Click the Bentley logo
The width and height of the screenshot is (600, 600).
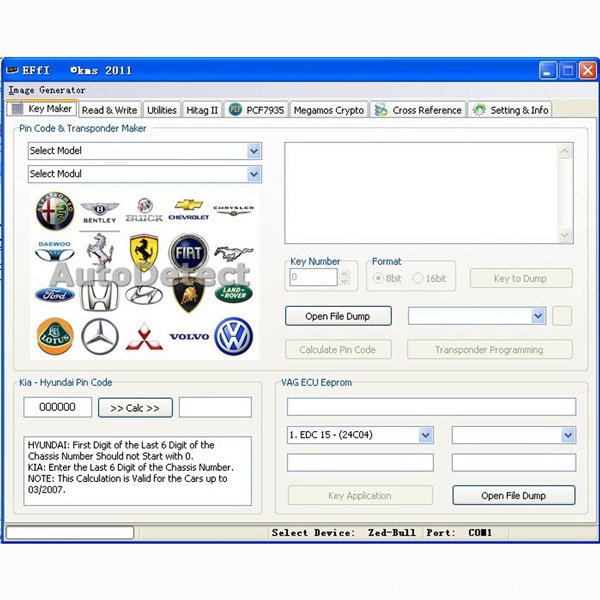pyautogui.click(x=99, y=213)
